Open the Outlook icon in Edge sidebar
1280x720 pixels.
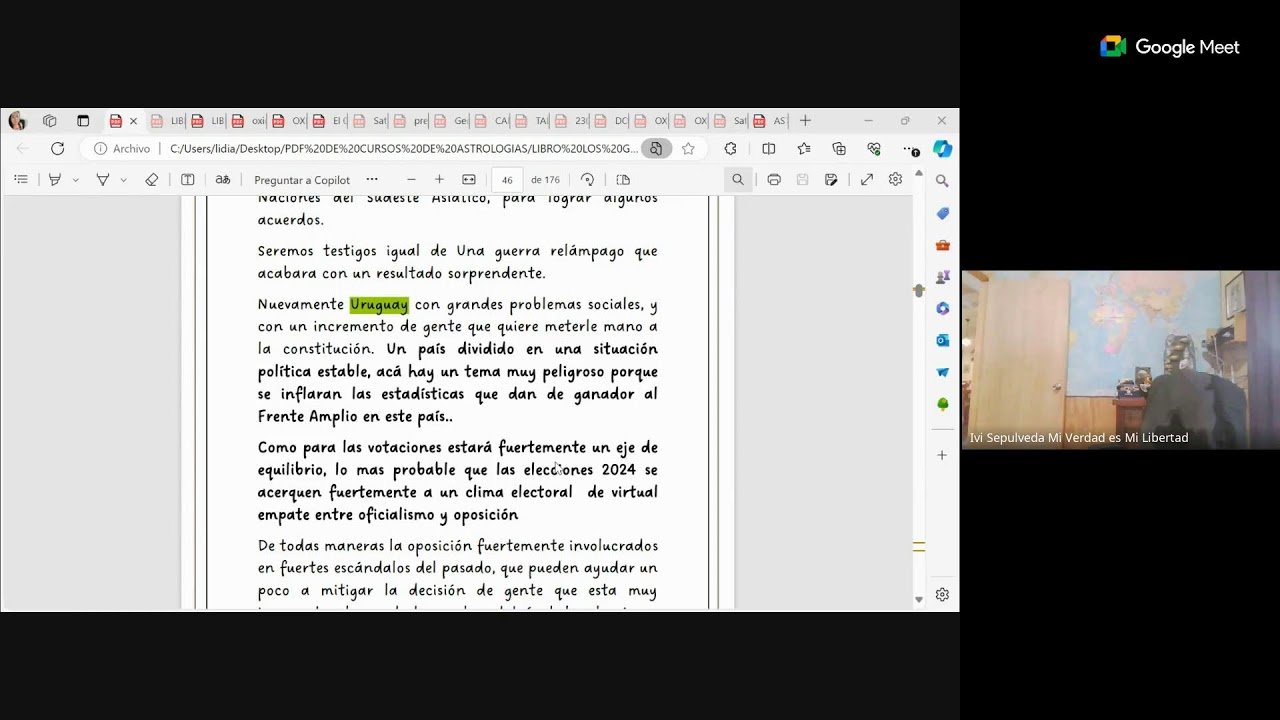(942, 340)
